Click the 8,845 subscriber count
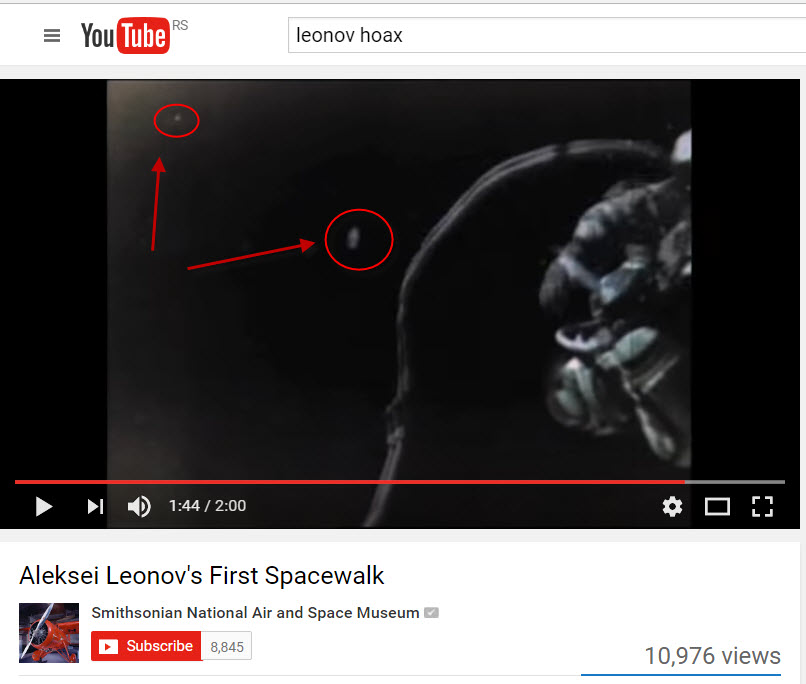 [227, 646]
